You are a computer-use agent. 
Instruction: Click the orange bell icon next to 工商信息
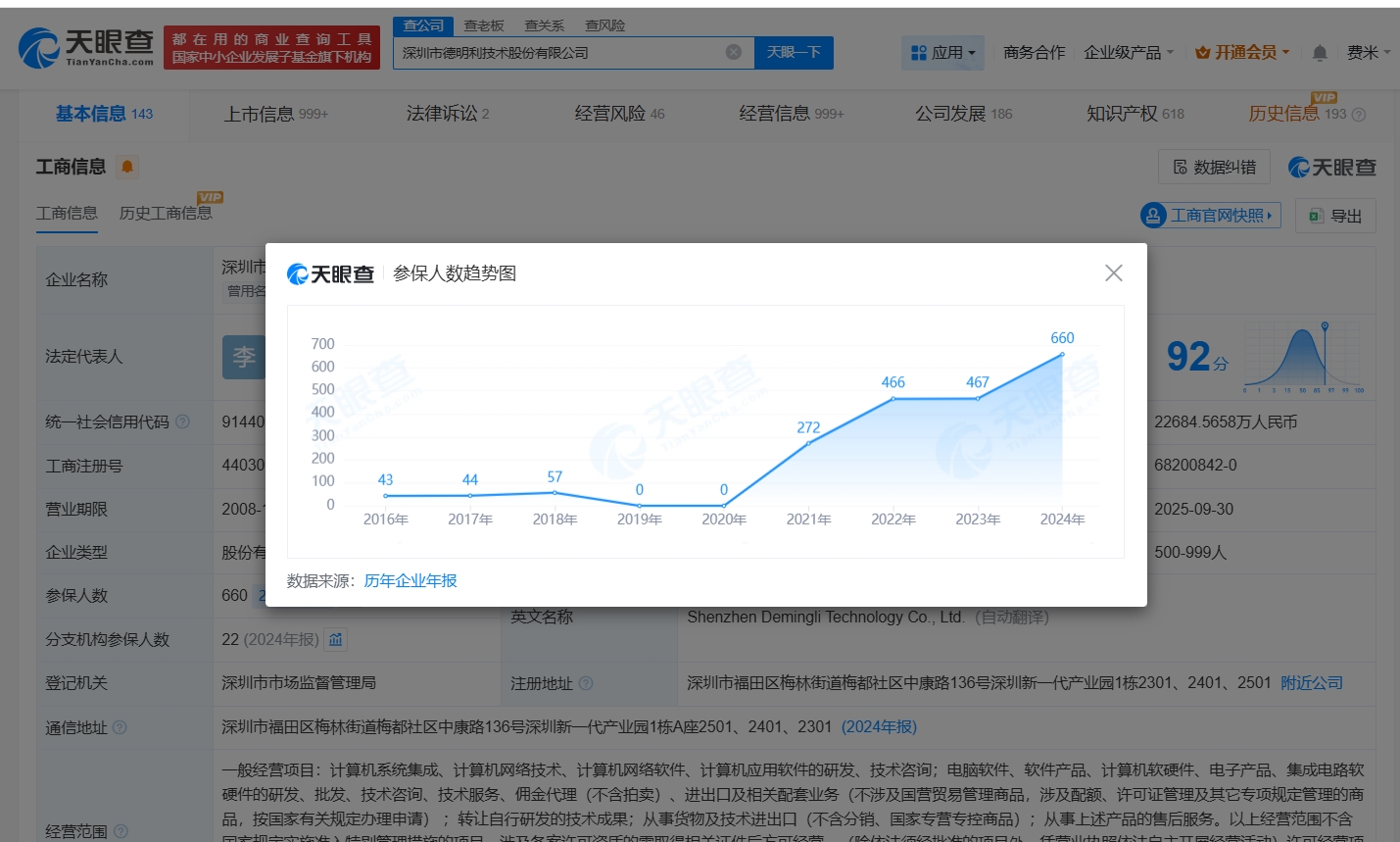point(127,167)
